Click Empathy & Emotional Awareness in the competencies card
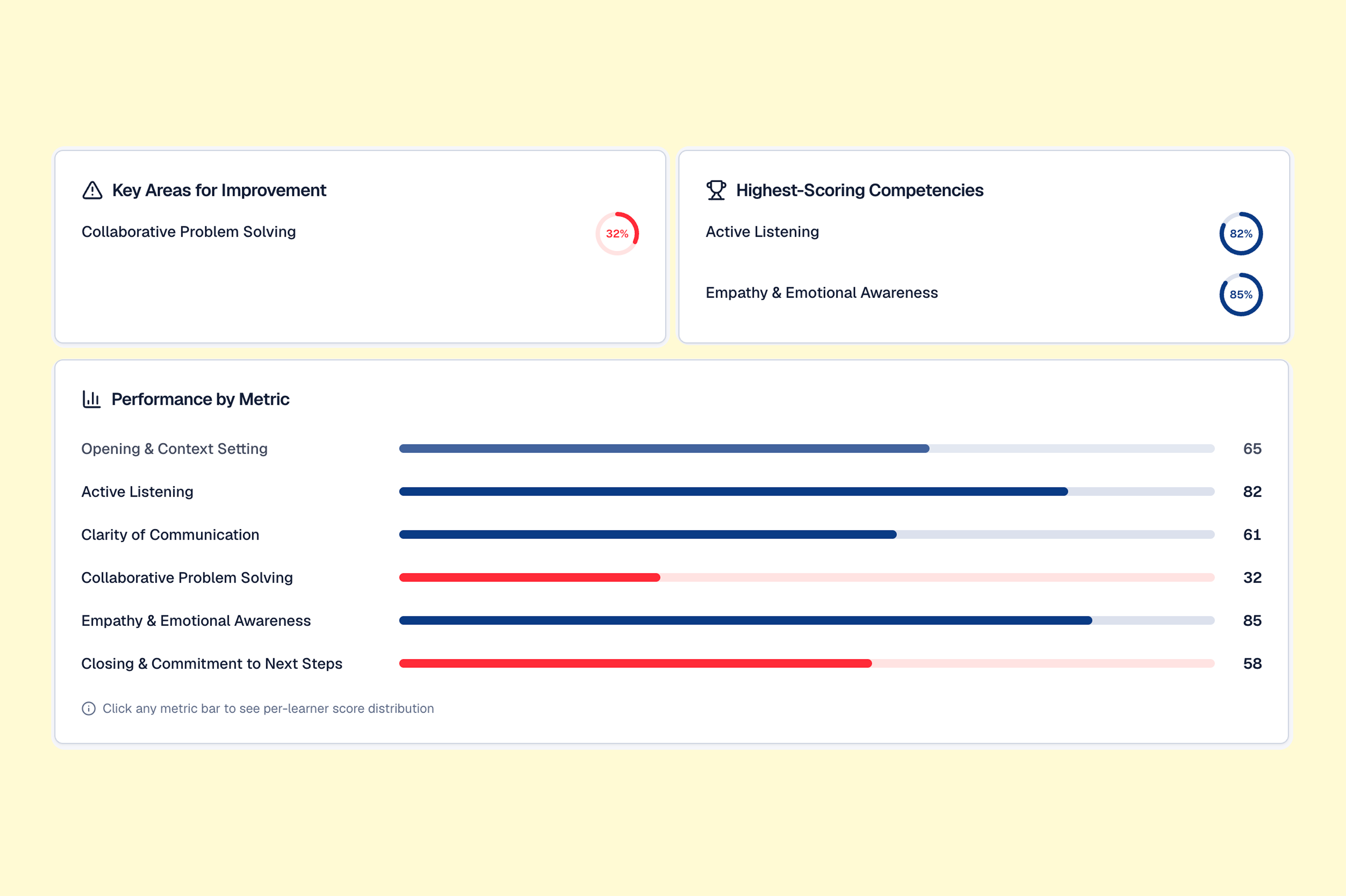The width and height of the screenshot is (1346, 896). click(x=821, y=293)
